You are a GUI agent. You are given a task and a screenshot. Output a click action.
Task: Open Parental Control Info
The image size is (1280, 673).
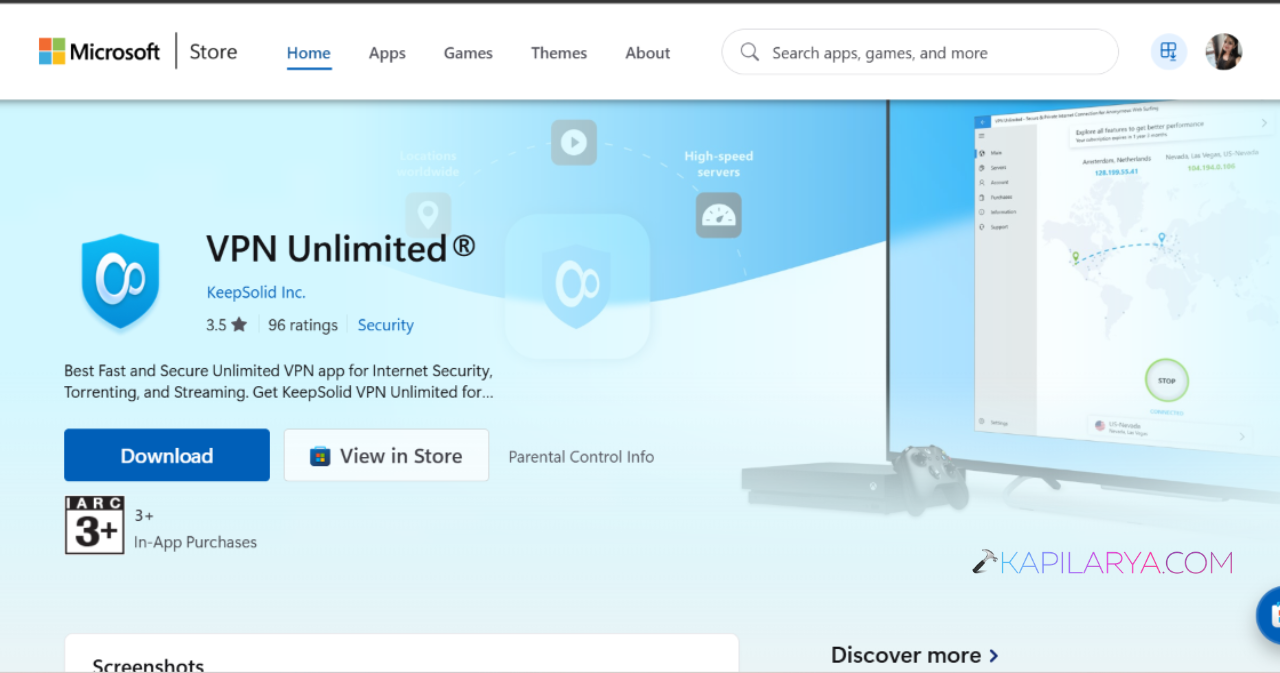(581, 456)
